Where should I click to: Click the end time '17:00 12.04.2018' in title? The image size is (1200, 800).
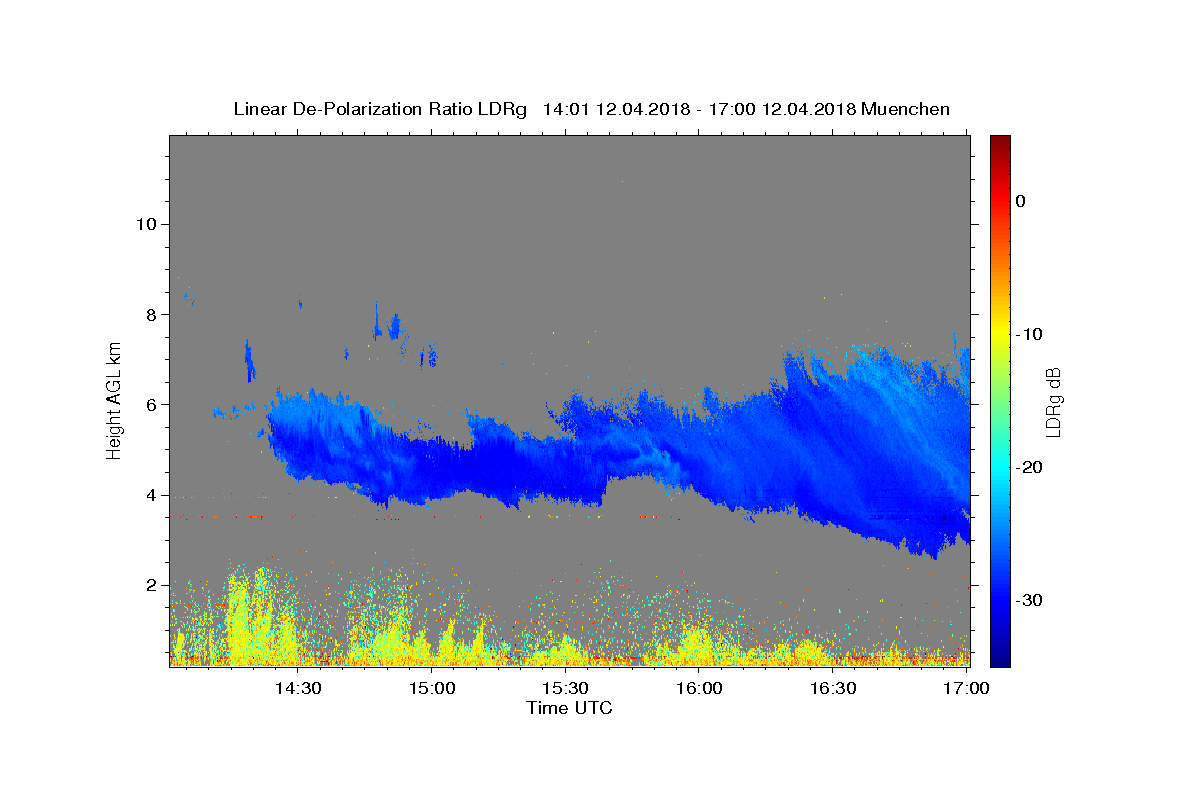[782, 109]
